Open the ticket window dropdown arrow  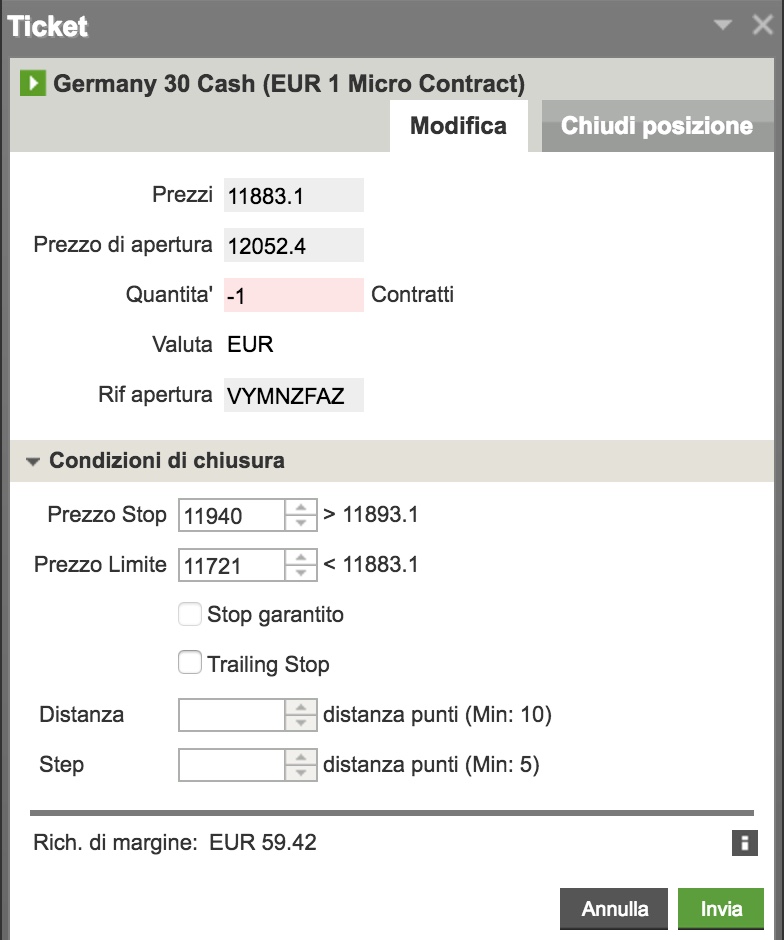(x=723, y=26)
